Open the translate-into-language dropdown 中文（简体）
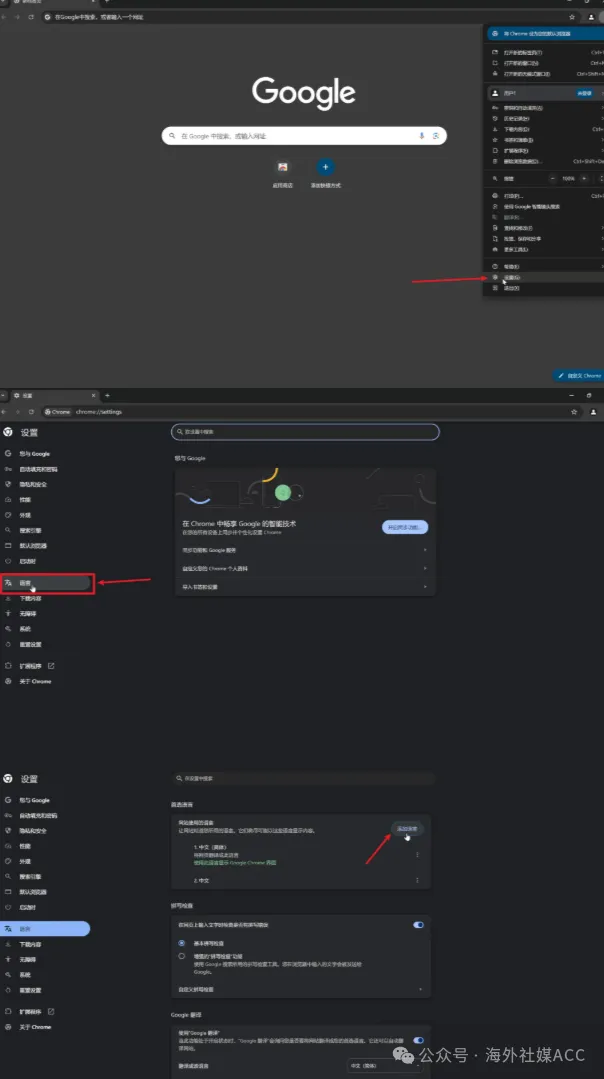 [x=384, y=1065]
